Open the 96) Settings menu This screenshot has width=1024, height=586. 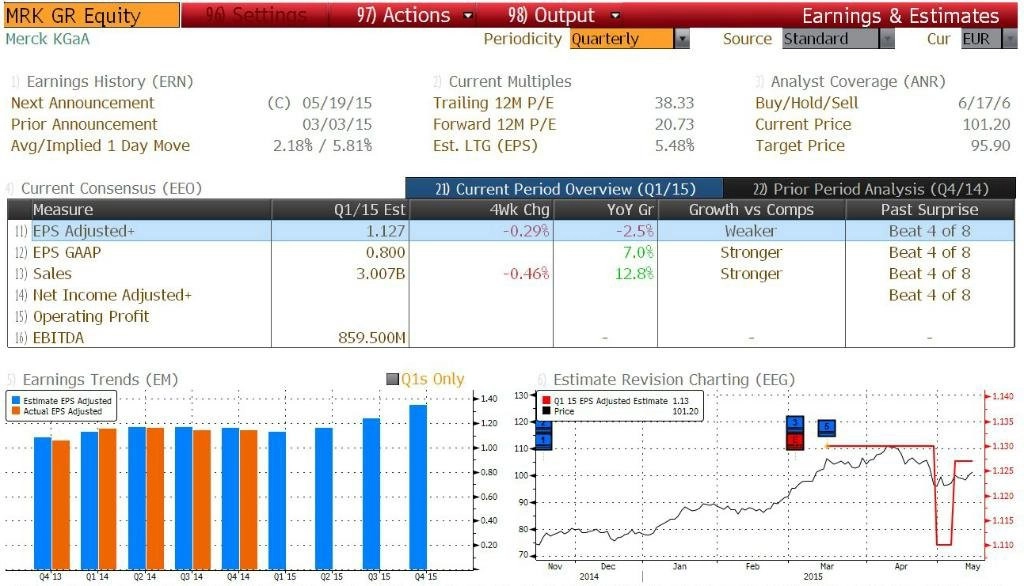pyautogui.click(x=255, y=15)
